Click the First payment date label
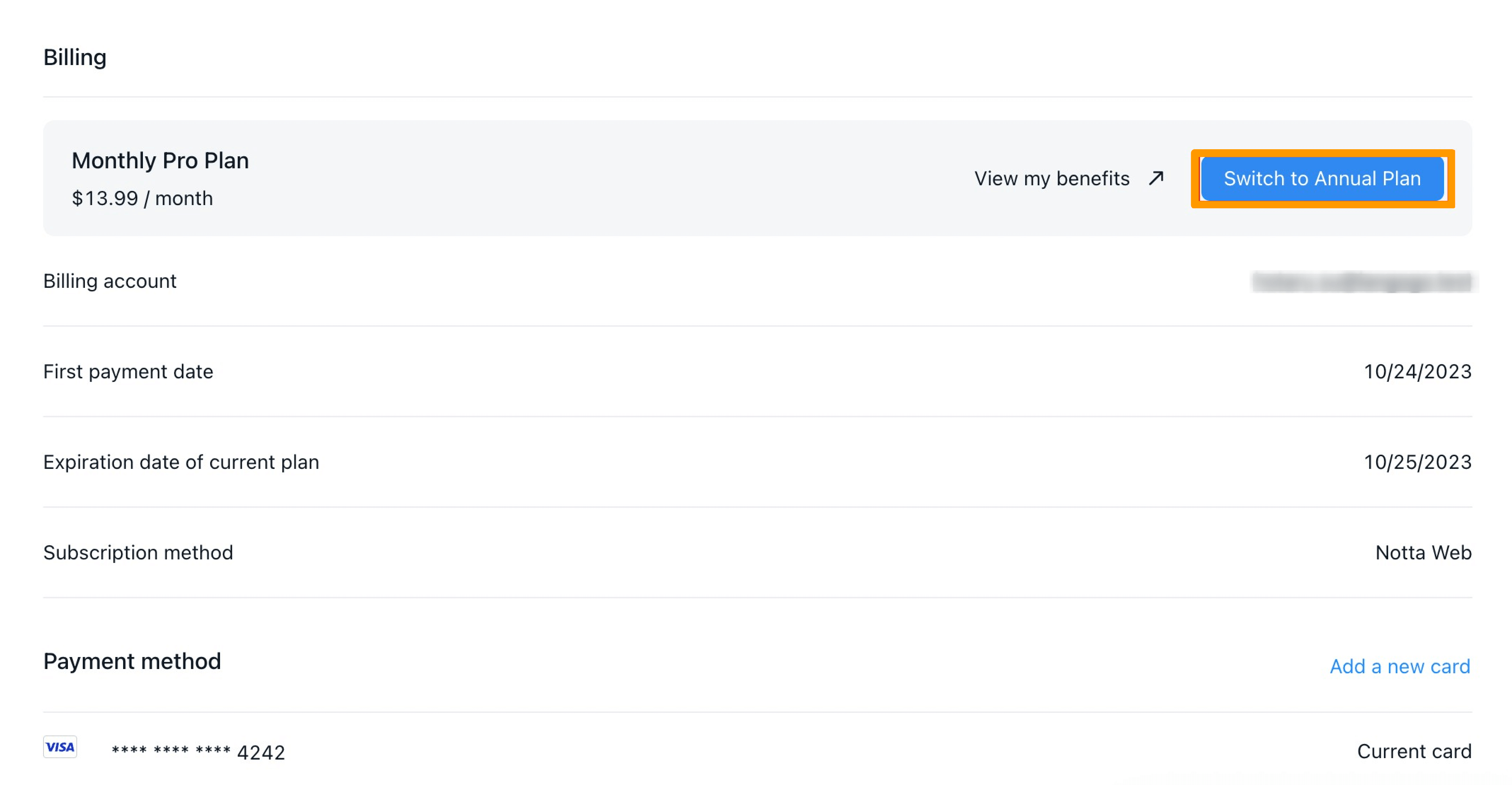The width and height of the screenshot is (1512, 785). [x=128, y=371]
